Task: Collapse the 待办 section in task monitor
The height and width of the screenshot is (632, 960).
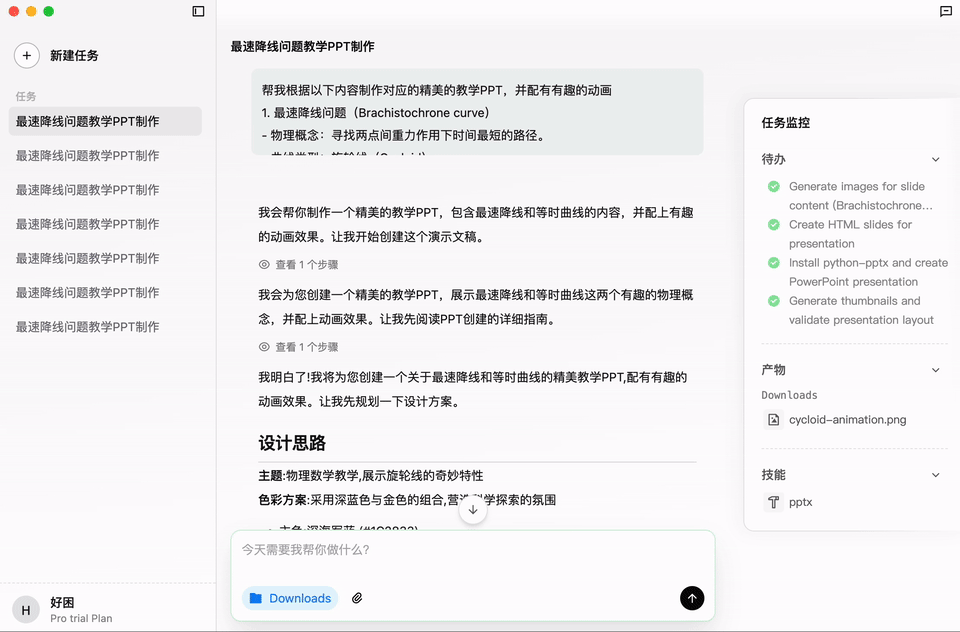Action: (935, 159)
